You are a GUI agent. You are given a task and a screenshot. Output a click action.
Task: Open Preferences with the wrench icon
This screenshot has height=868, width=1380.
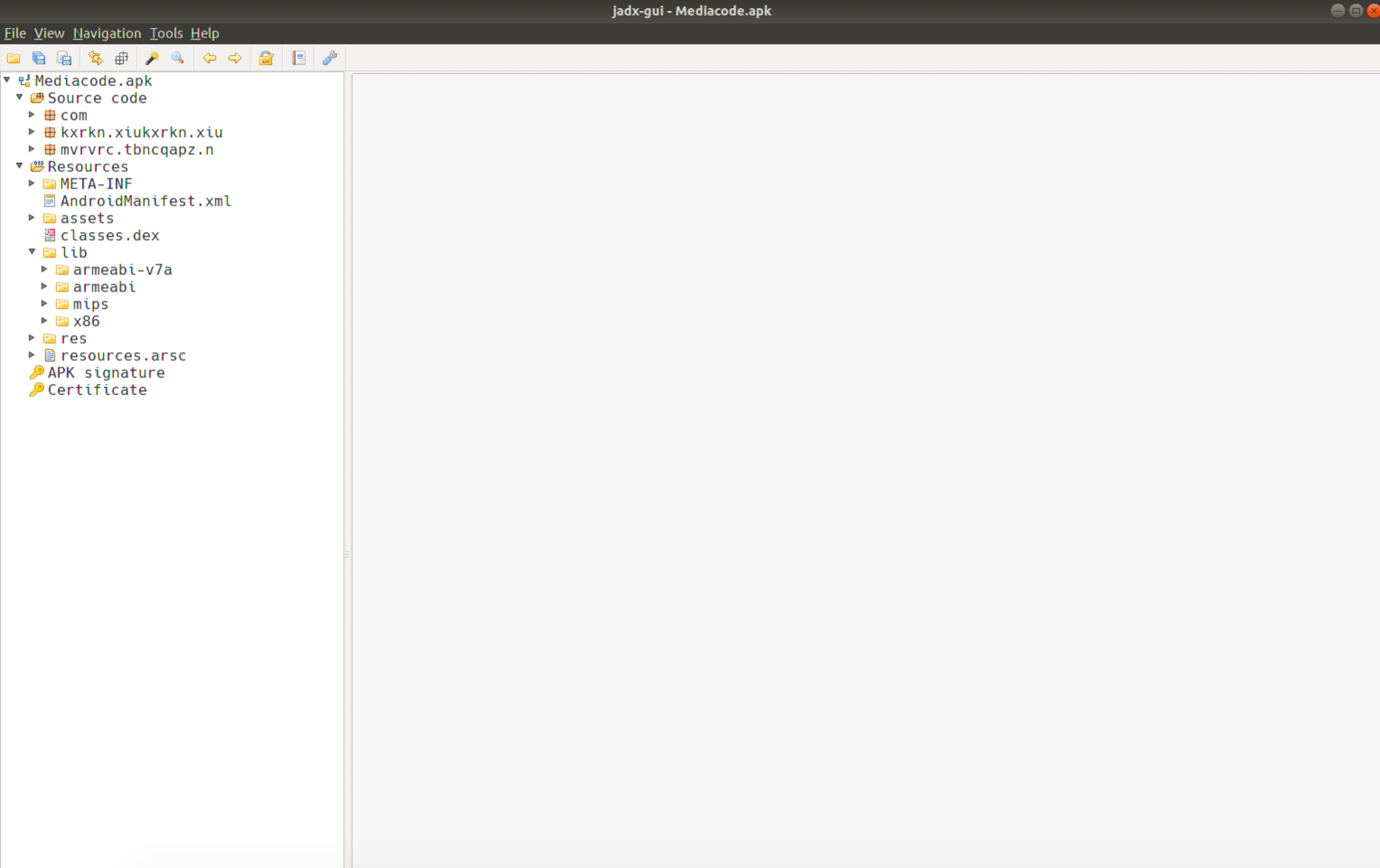tap(329, 58)
